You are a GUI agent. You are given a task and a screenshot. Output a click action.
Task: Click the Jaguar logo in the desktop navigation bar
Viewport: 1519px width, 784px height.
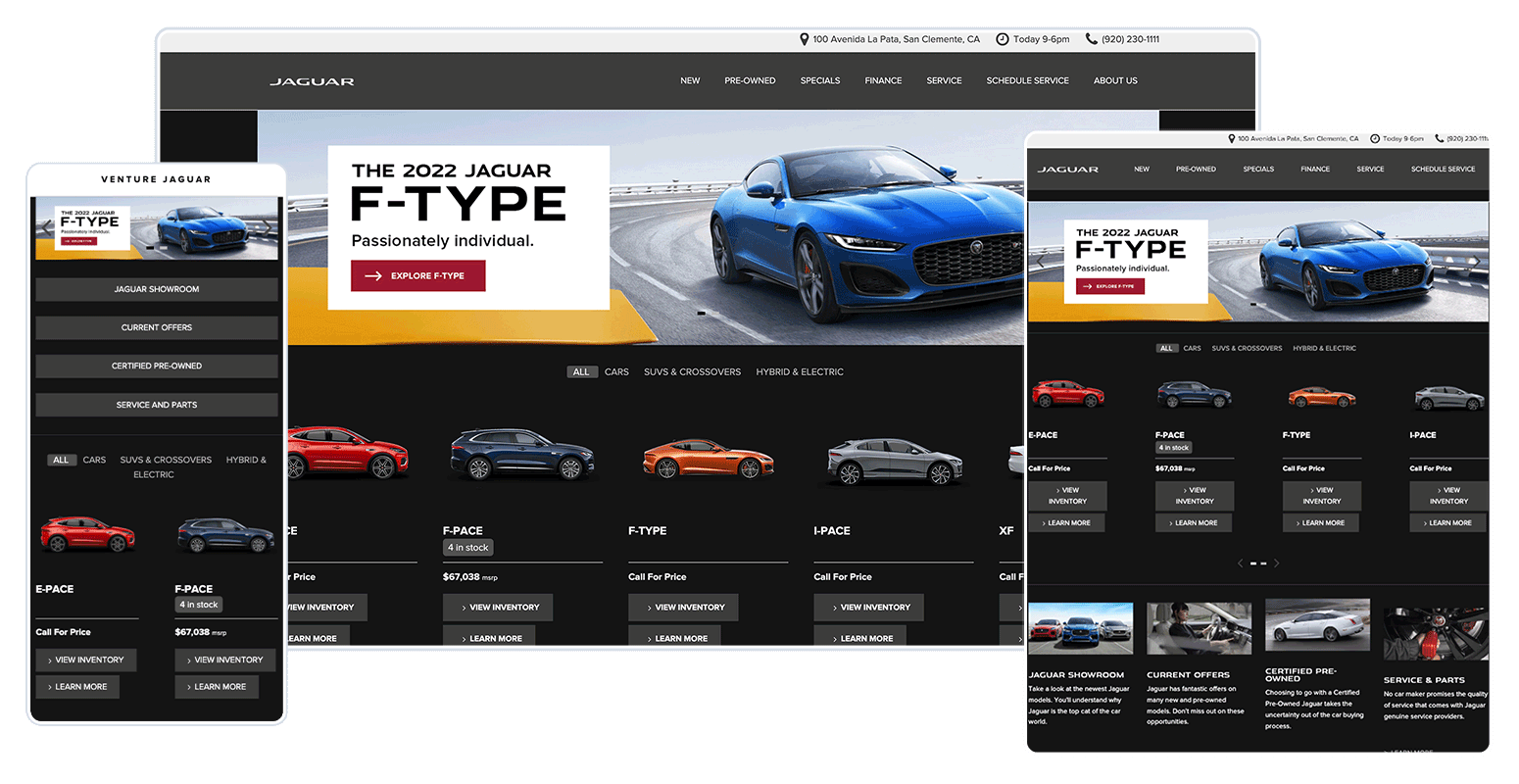tap(312, 81)
